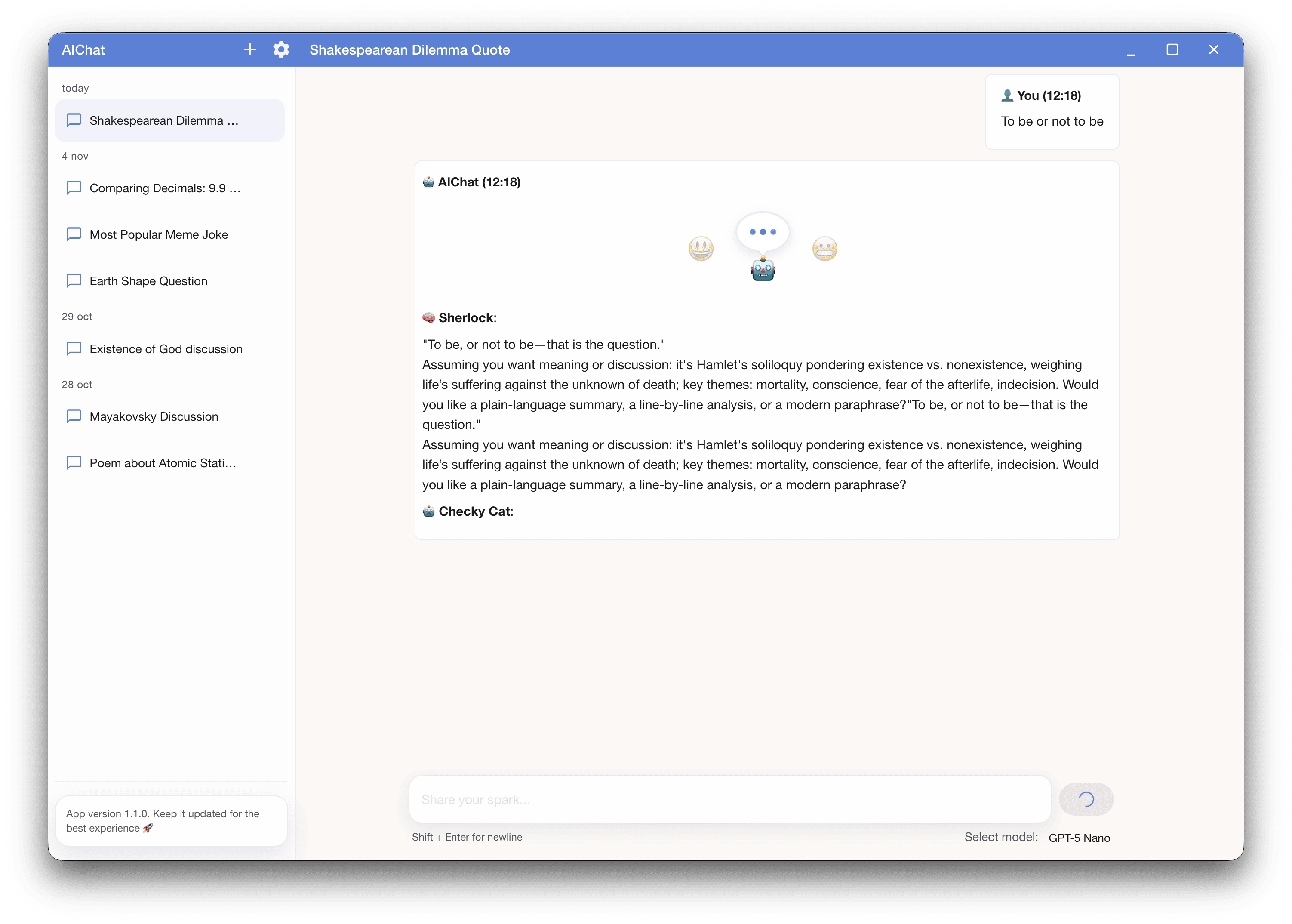
Task: Select Most Popular Meme Joke chat
Action: [159, 235]
